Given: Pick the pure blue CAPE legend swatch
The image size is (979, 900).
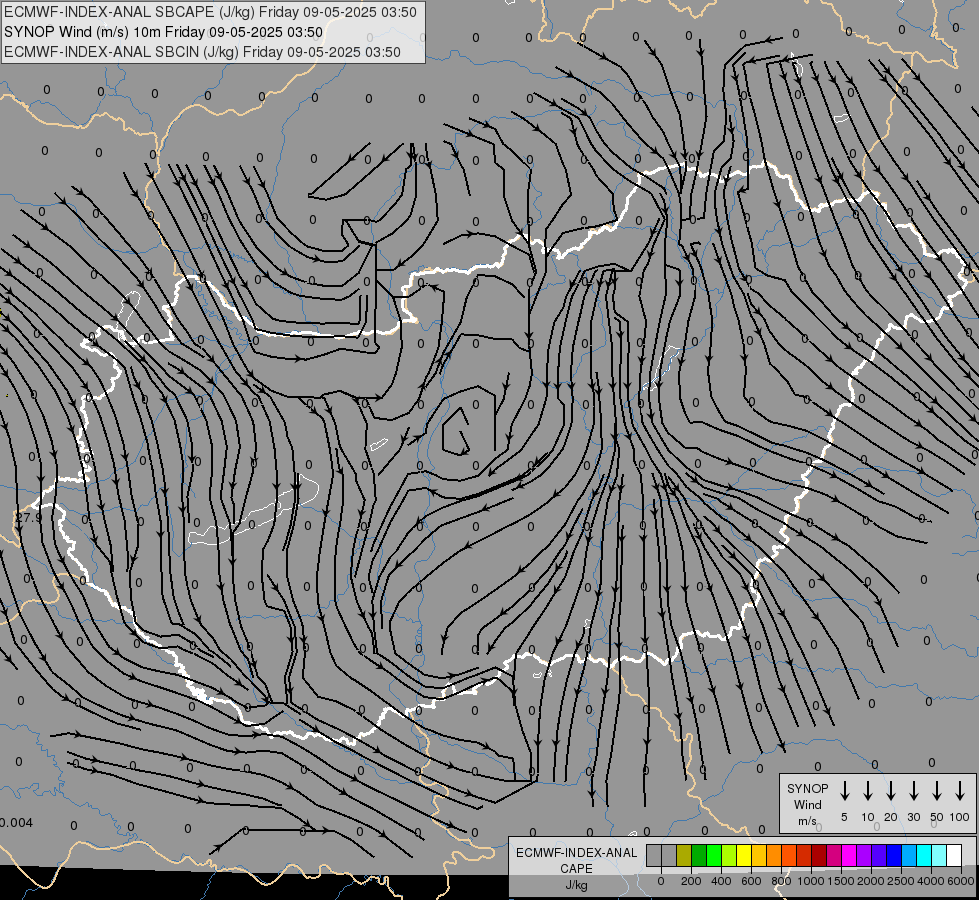Looking at the screenshot, I should (x=894, y=856).
